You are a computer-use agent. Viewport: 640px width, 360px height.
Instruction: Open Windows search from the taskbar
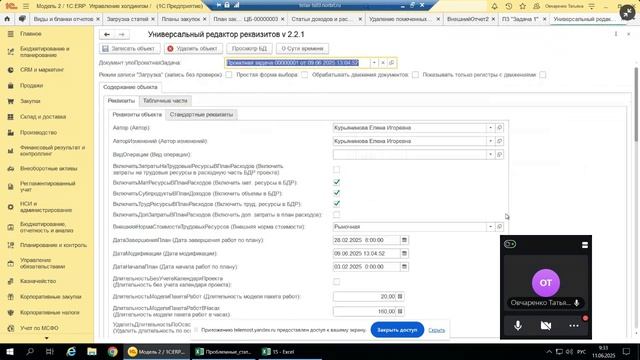point(30,351)
